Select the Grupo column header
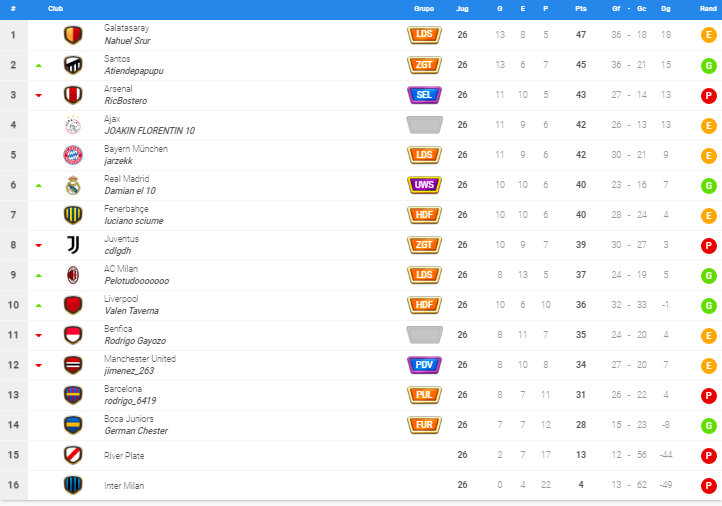Screen dimensions: 722x506 tap(424, 9)
